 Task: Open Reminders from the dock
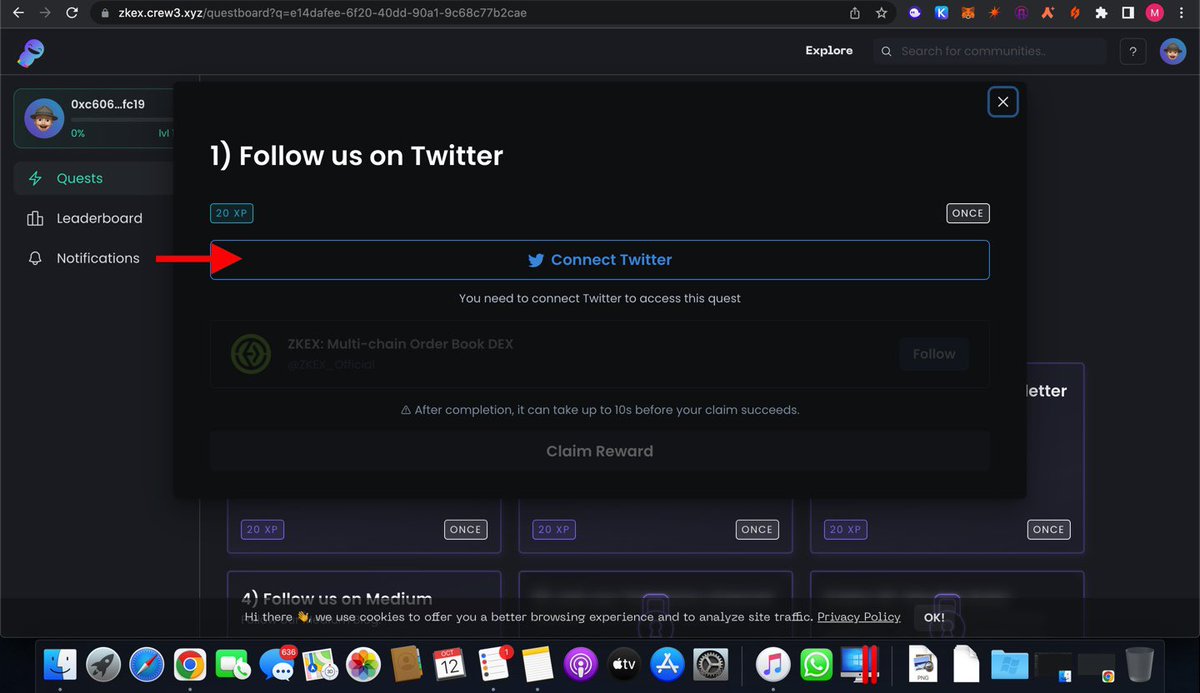493,664
